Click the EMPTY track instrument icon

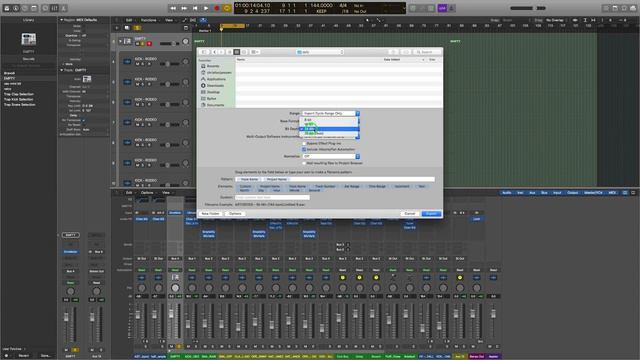tap(127, 41)
